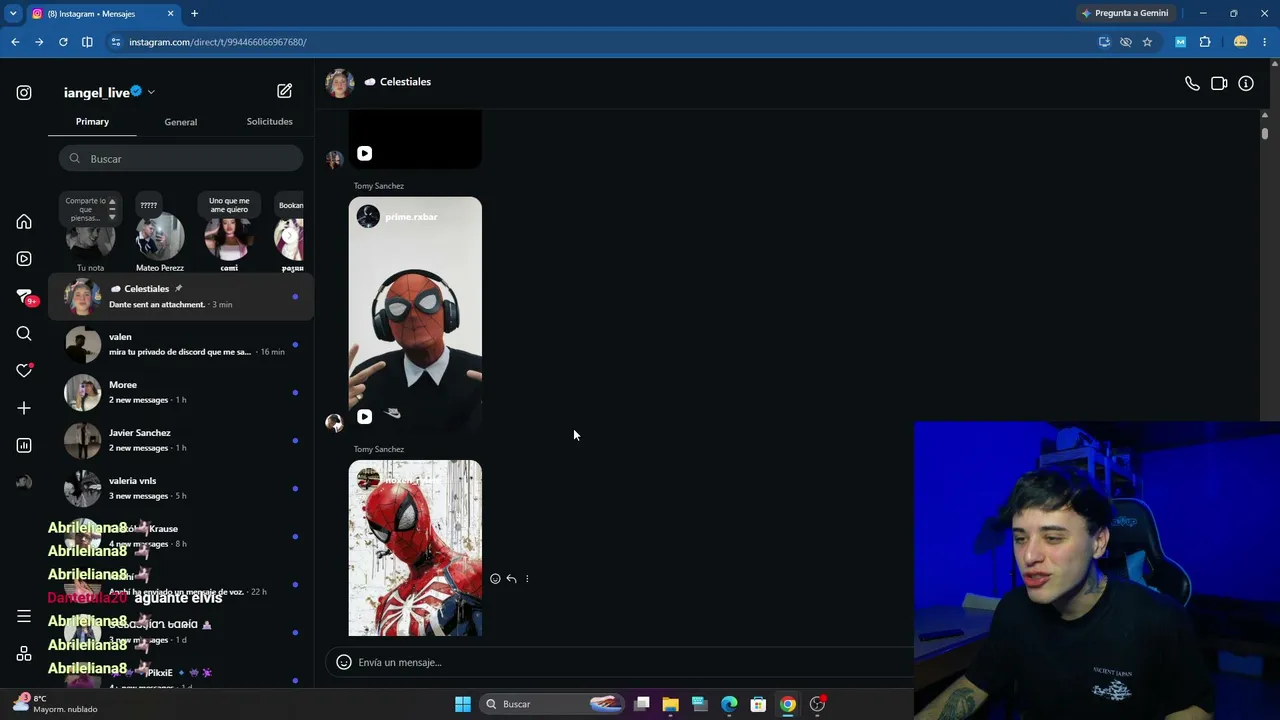The height and width of the screenshot is (720, 1280).
Task: Click the browser address bar URL
Action: pyautogui.click(x=218, y=42)
